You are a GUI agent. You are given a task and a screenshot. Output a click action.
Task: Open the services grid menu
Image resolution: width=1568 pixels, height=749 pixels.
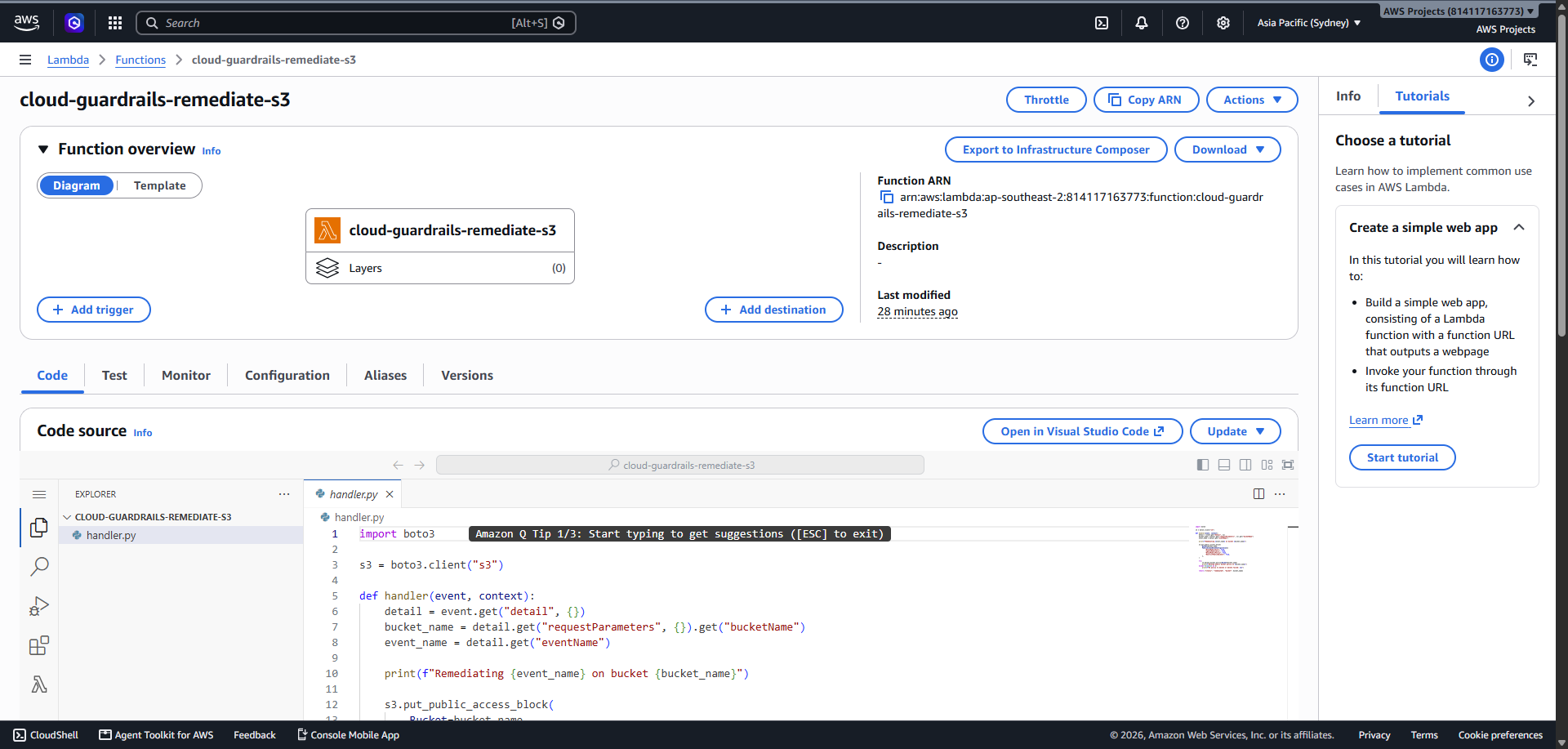click(115, 23)
